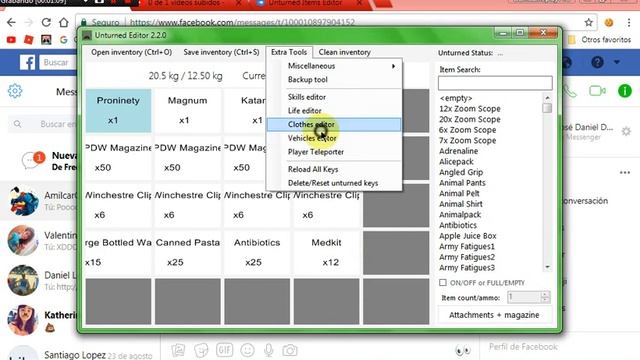640x360 pixels.
Task: Bookmark page with the star icon
Action: 588,22
